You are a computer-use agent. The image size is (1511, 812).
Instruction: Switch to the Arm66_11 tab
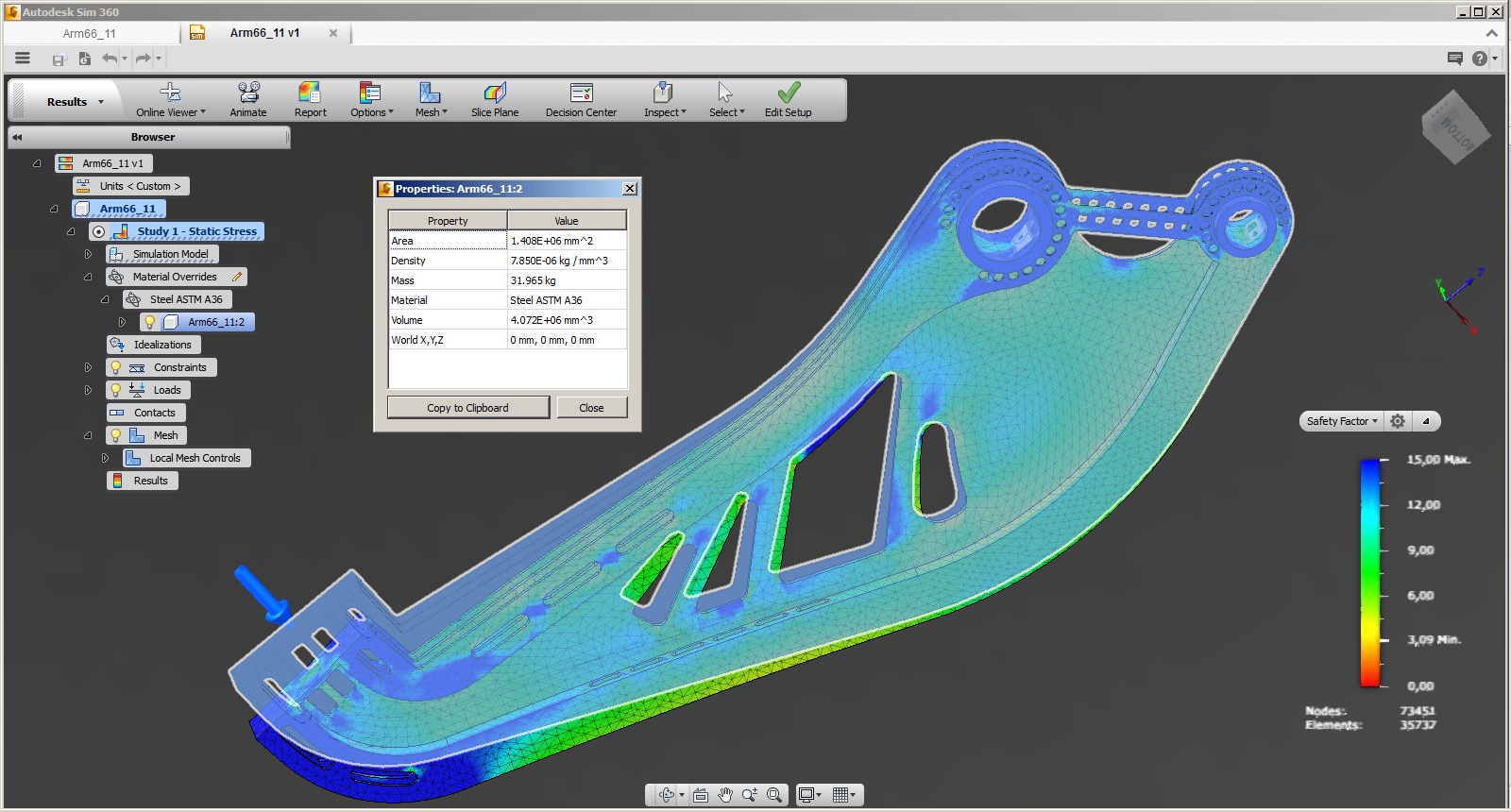[90, 33]
